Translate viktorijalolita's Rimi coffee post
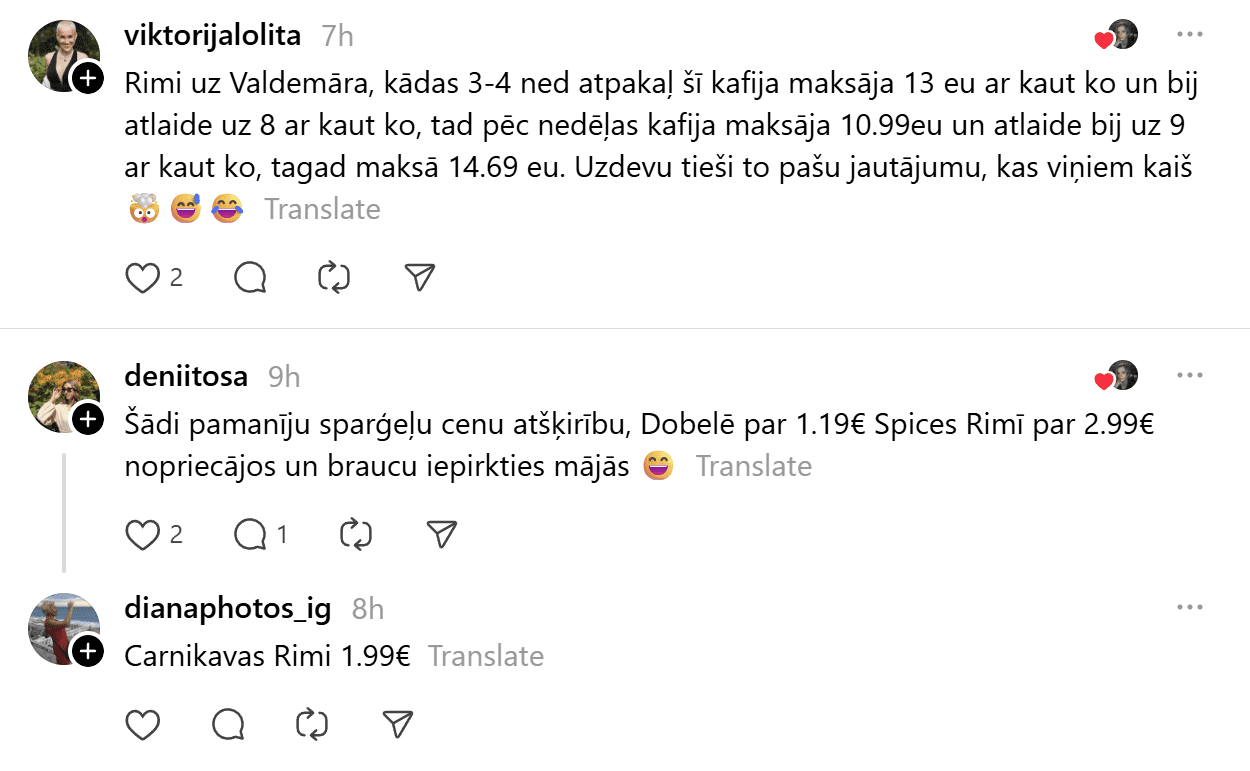The width and height of the screenshot is (1250, 771). pyautogui.click(x=322, y=209)
